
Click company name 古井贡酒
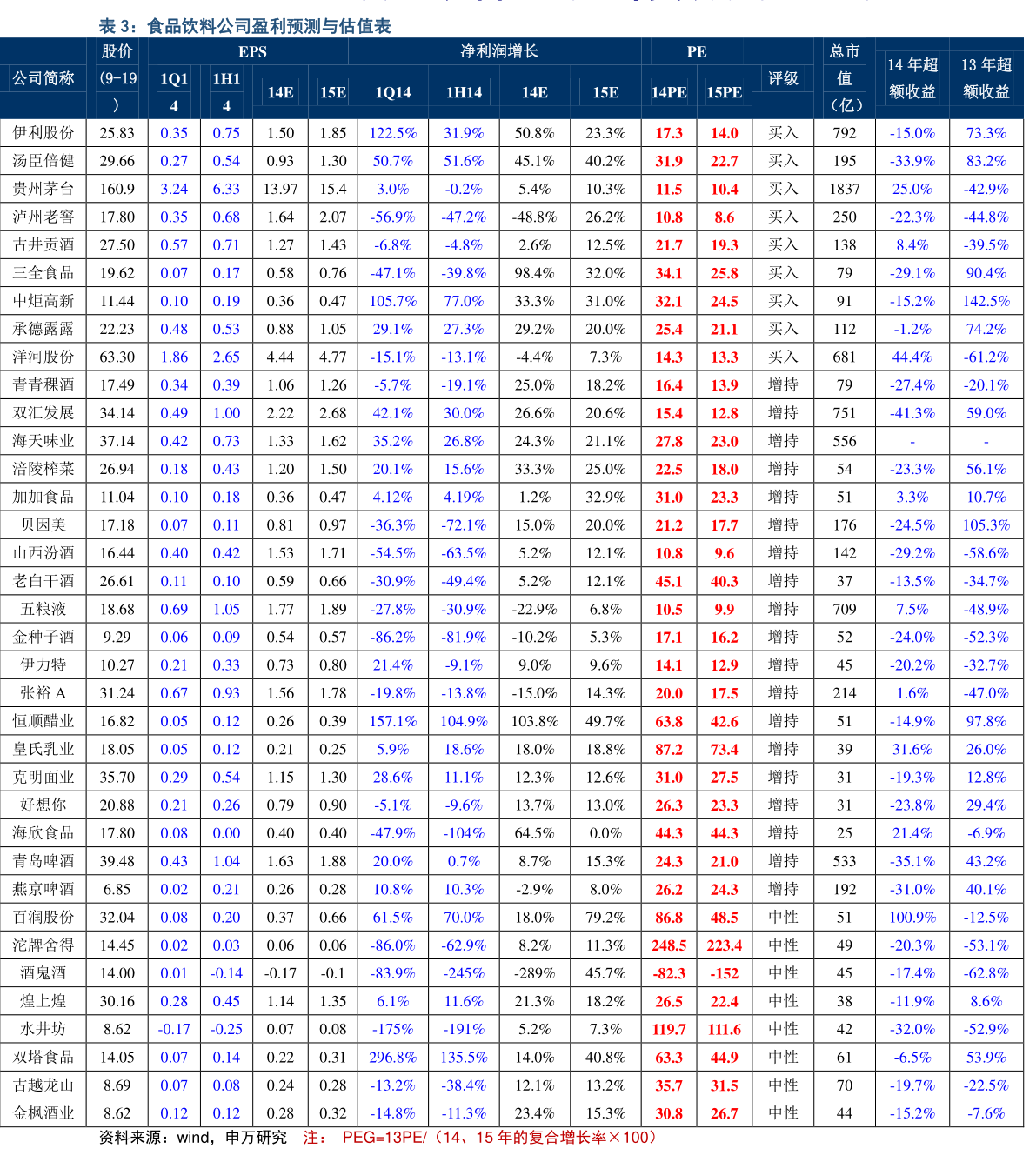(x=43, y=245)
